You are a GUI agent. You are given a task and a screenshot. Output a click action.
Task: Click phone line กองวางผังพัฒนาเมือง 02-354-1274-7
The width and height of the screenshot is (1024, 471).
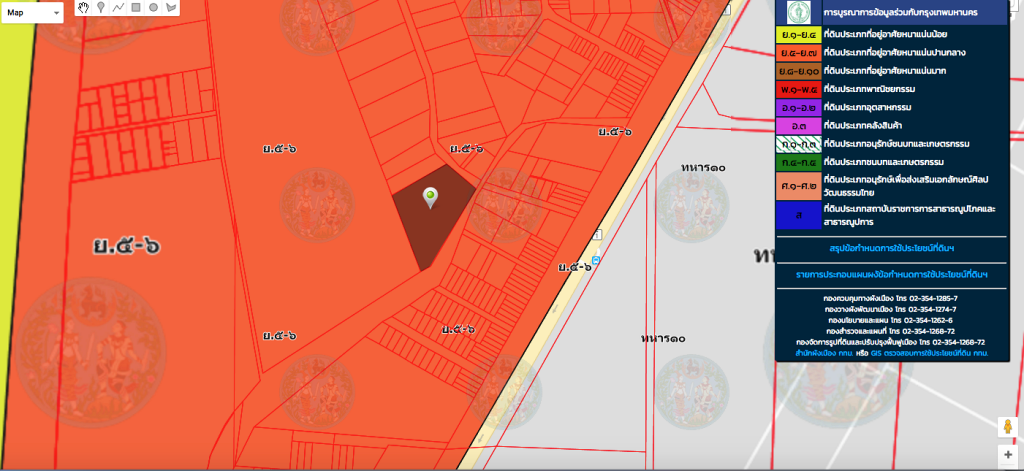tap(891, 309)
